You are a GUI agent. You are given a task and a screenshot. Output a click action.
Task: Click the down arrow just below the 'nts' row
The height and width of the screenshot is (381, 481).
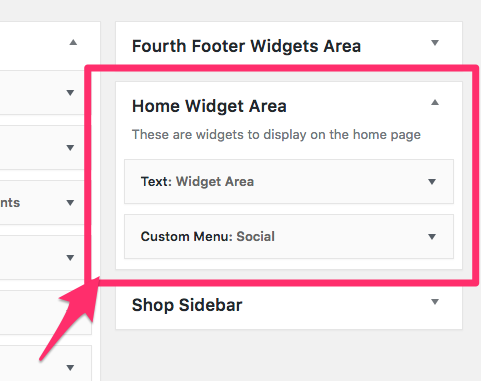[x=70, y=258]
